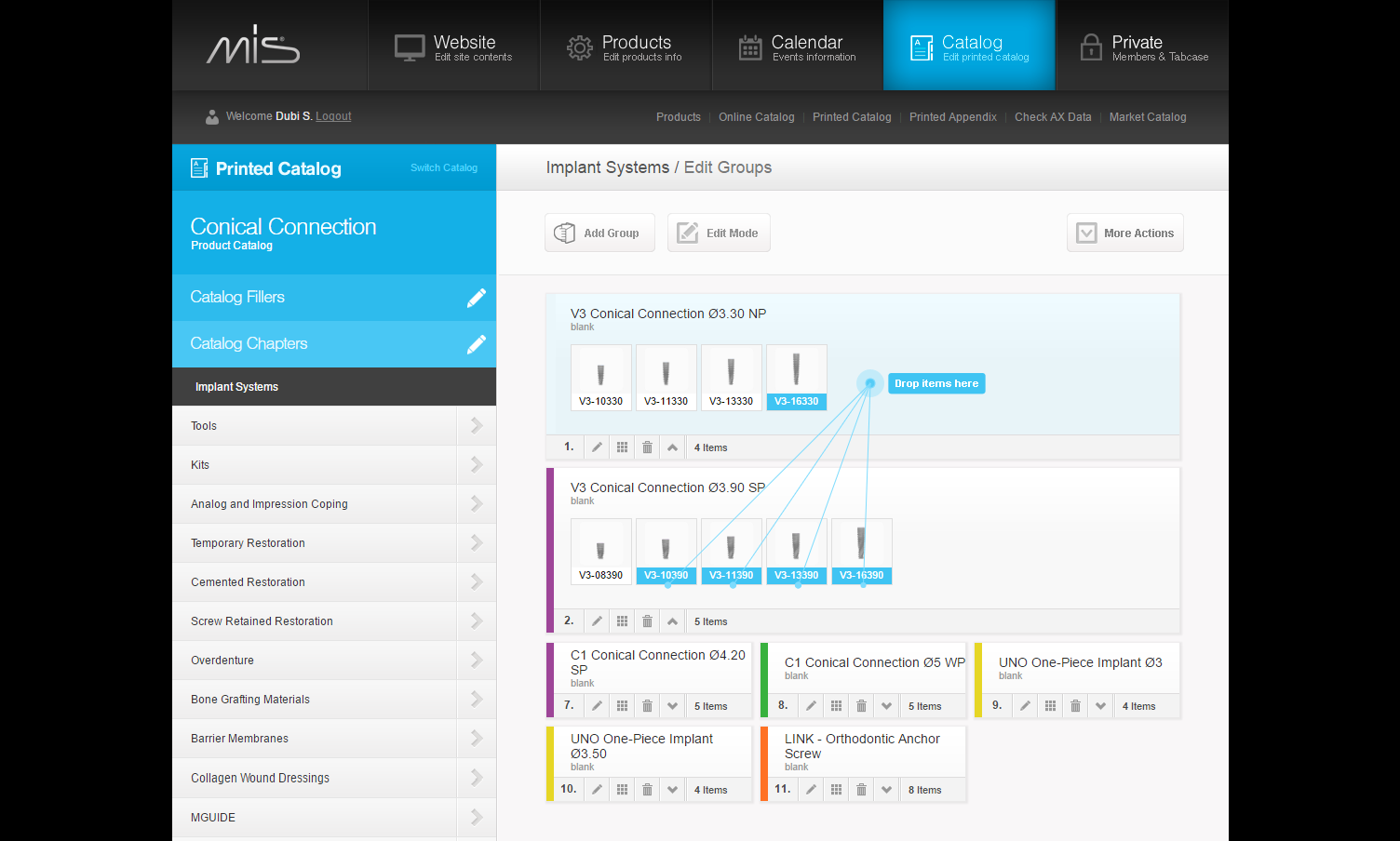The height and width of the screenshot is (841, 1400).
Task: Open the Private Members tab
Action: (1143, 46)
